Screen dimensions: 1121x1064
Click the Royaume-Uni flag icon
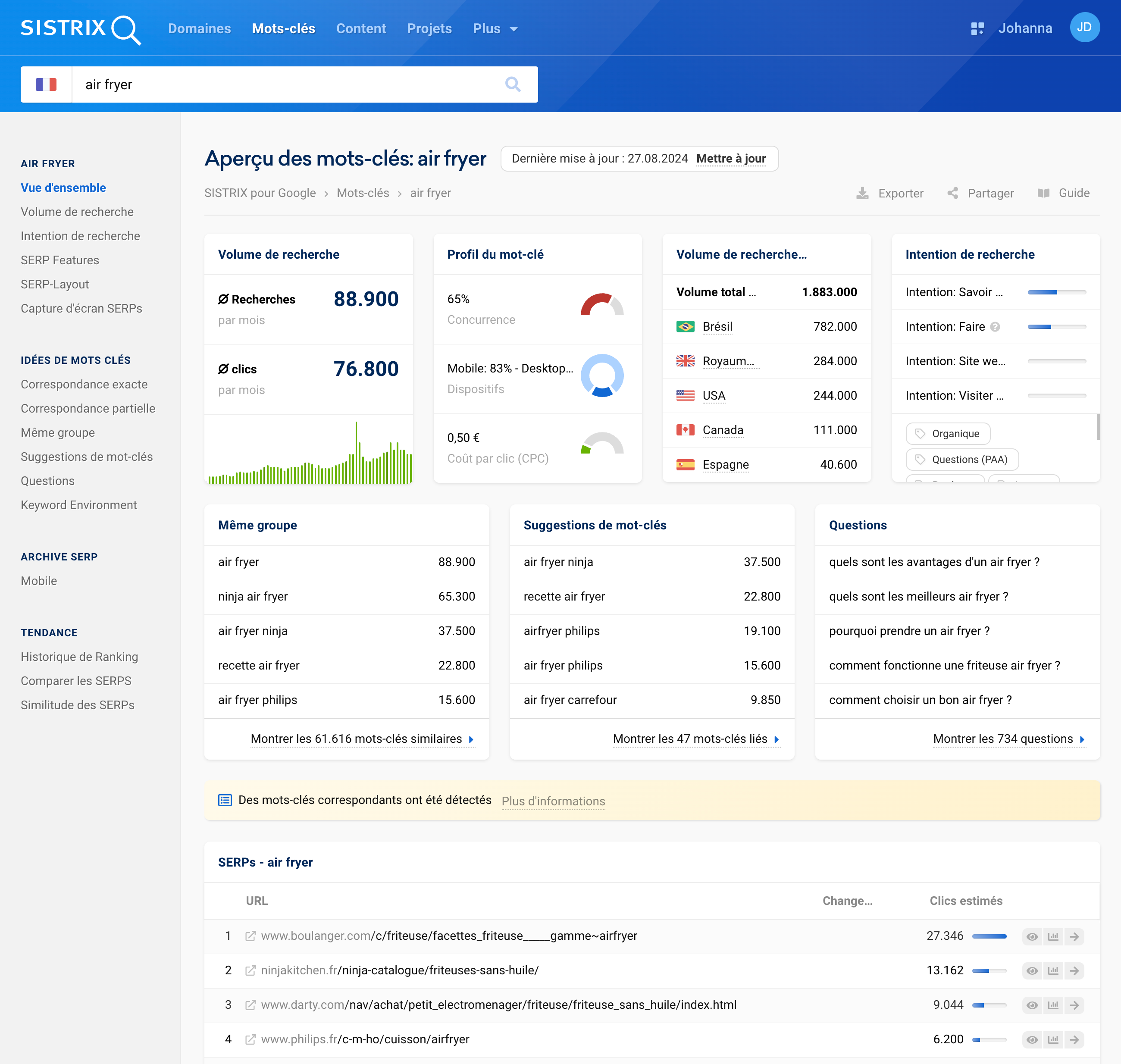(x=685, y=361)
